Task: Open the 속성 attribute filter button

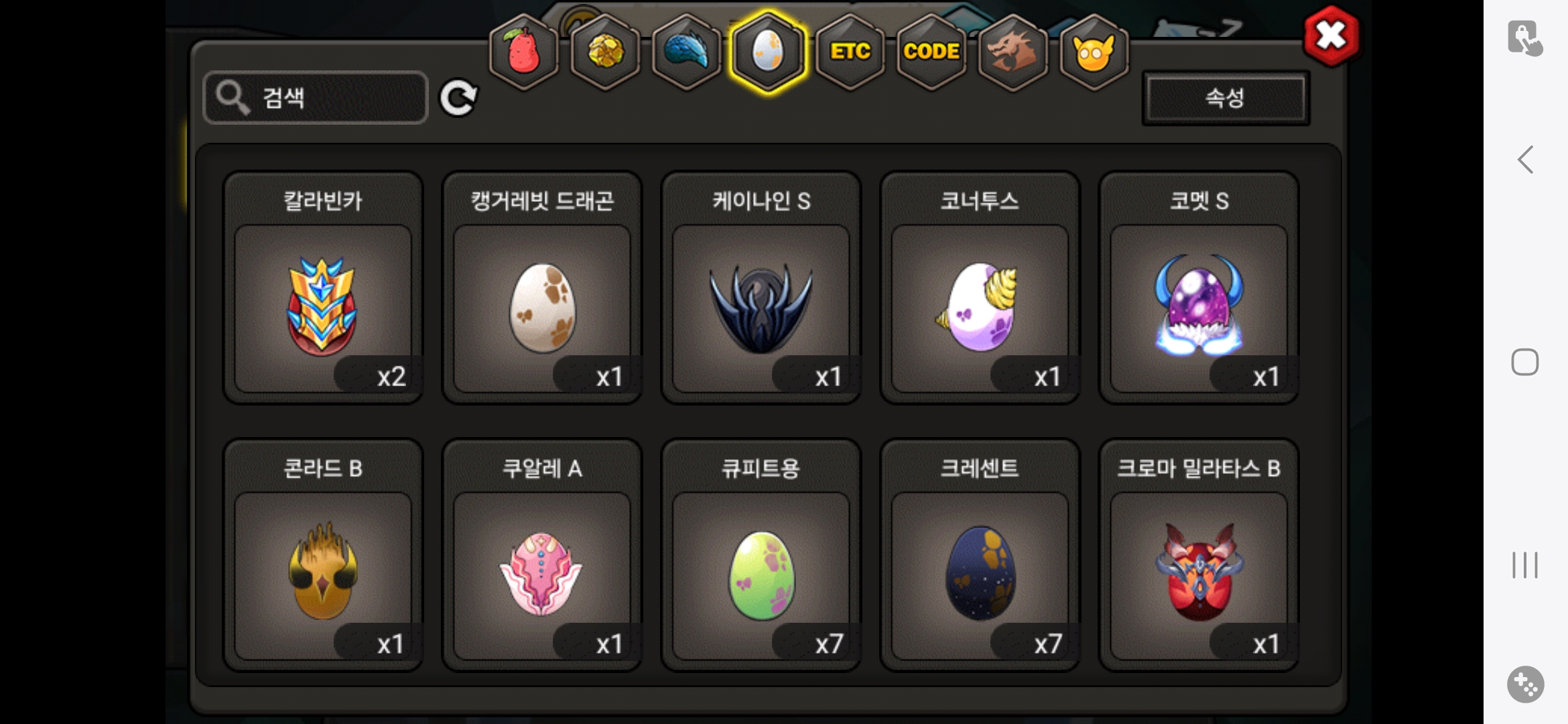Action: point(1226,98)
